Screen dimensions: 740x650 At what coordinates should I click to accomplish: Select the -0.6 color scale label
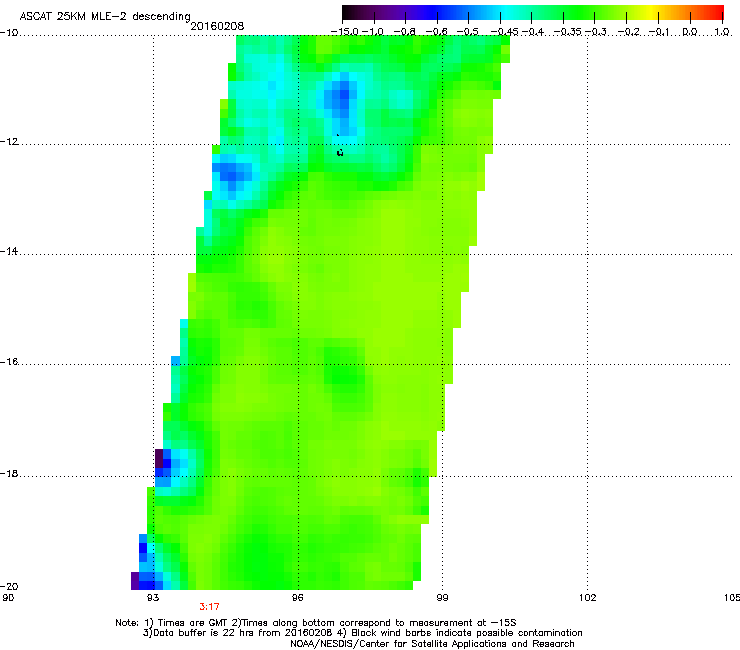437,32
